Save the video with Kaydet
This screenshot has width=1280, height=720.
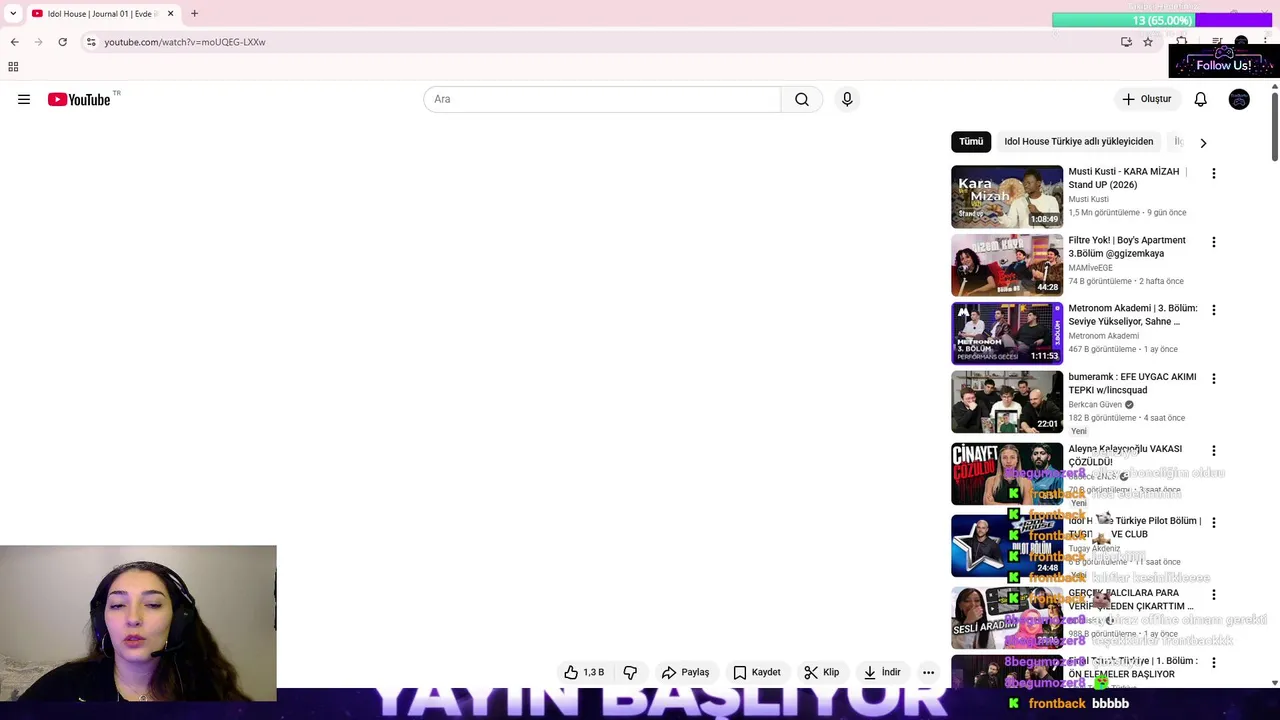coord(757,672)
